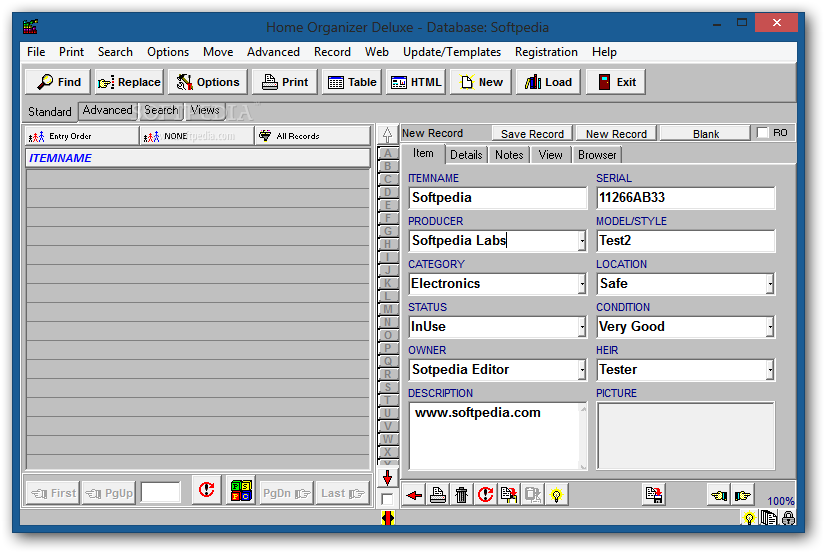Load a database with Load button
Screen dimensions: 825x553
point(548,82)
